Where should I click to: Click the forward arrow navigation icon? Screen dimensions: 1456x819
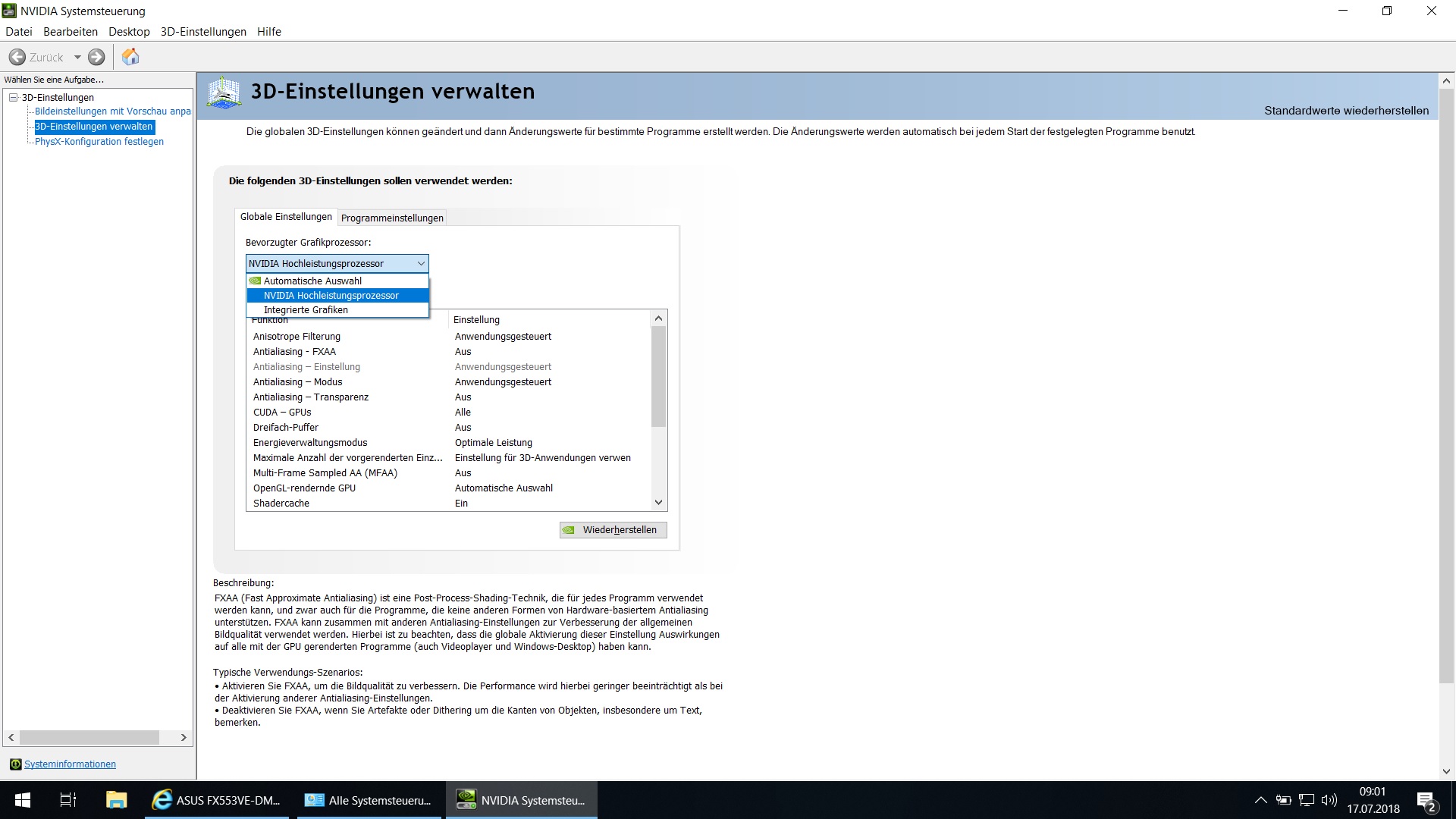(x=96, y=57)
